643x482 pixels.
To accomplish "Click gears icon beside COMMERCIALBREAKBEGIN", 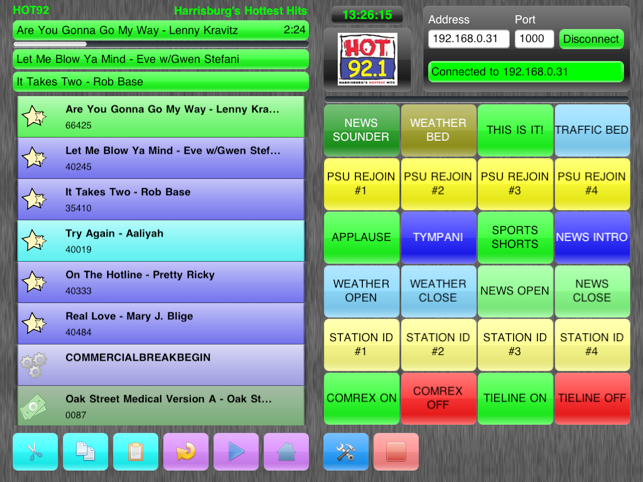I will tap(34, 365).
